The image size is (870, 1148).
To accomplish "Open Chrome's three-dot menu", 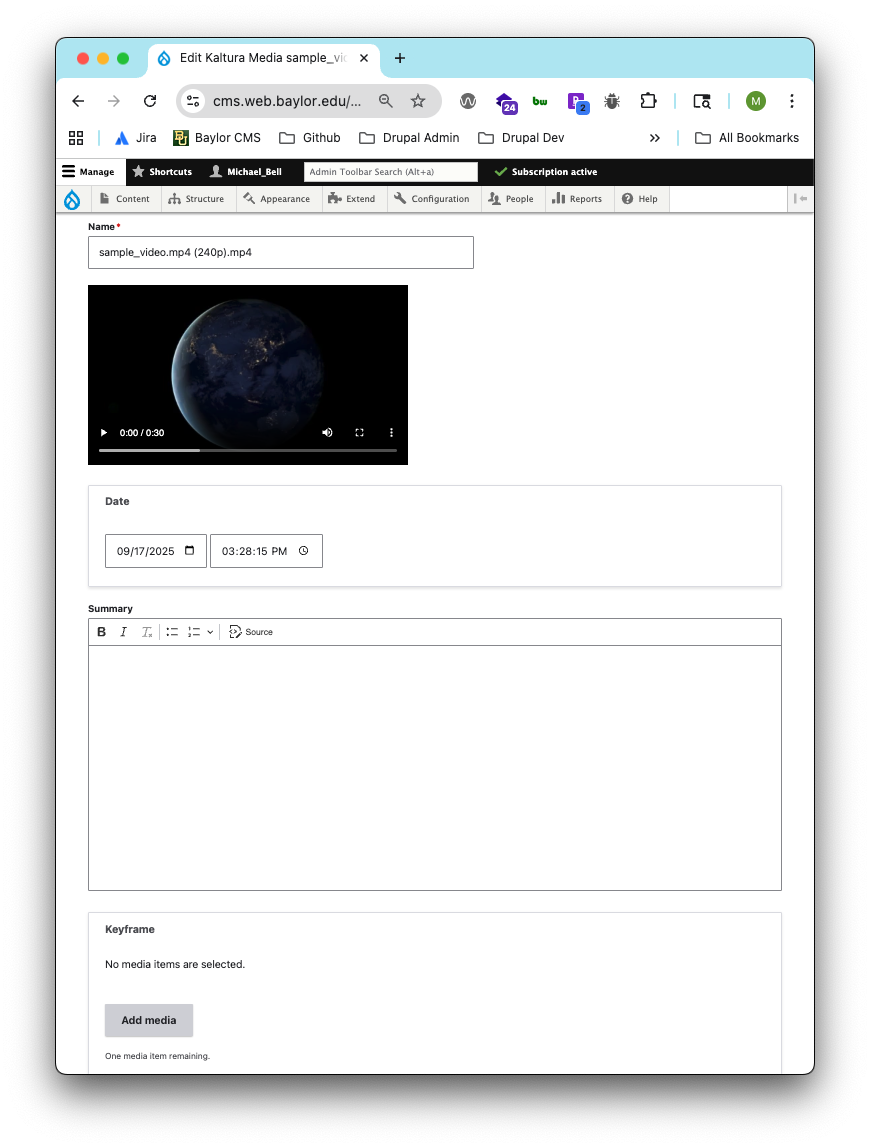I will [x=792, y=101].
